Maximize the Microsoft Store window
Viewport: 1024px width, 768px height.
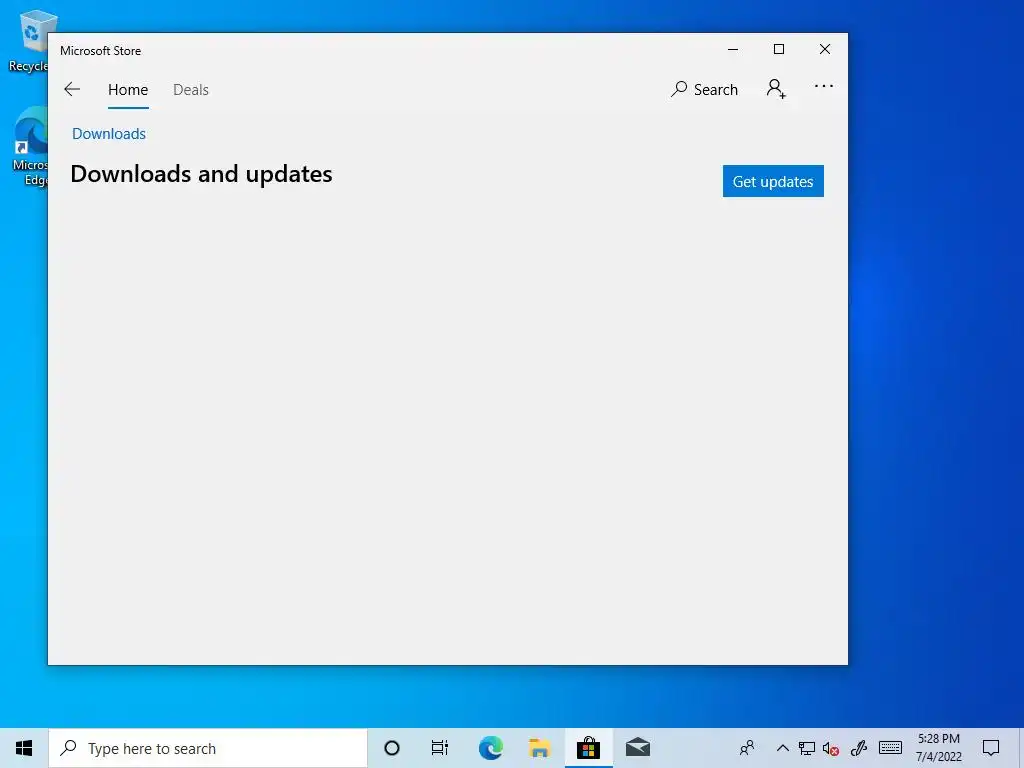pos(778,50)
